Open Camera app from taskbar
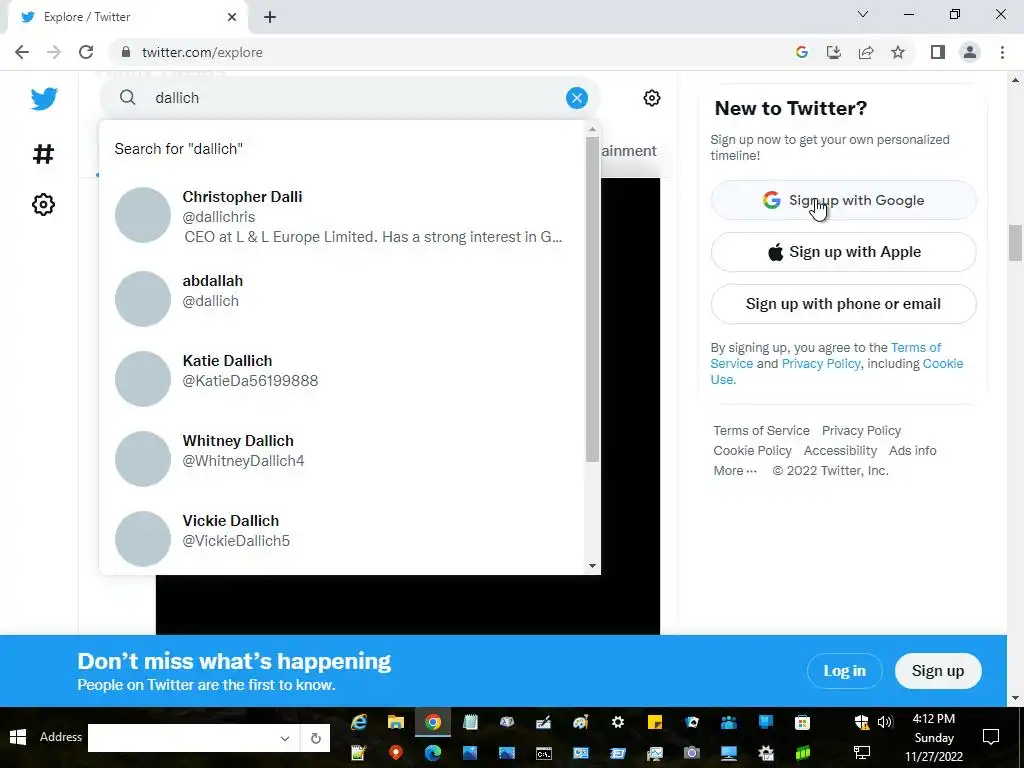This screenshot has height=768, width=1024. click(x=692, y=753)
